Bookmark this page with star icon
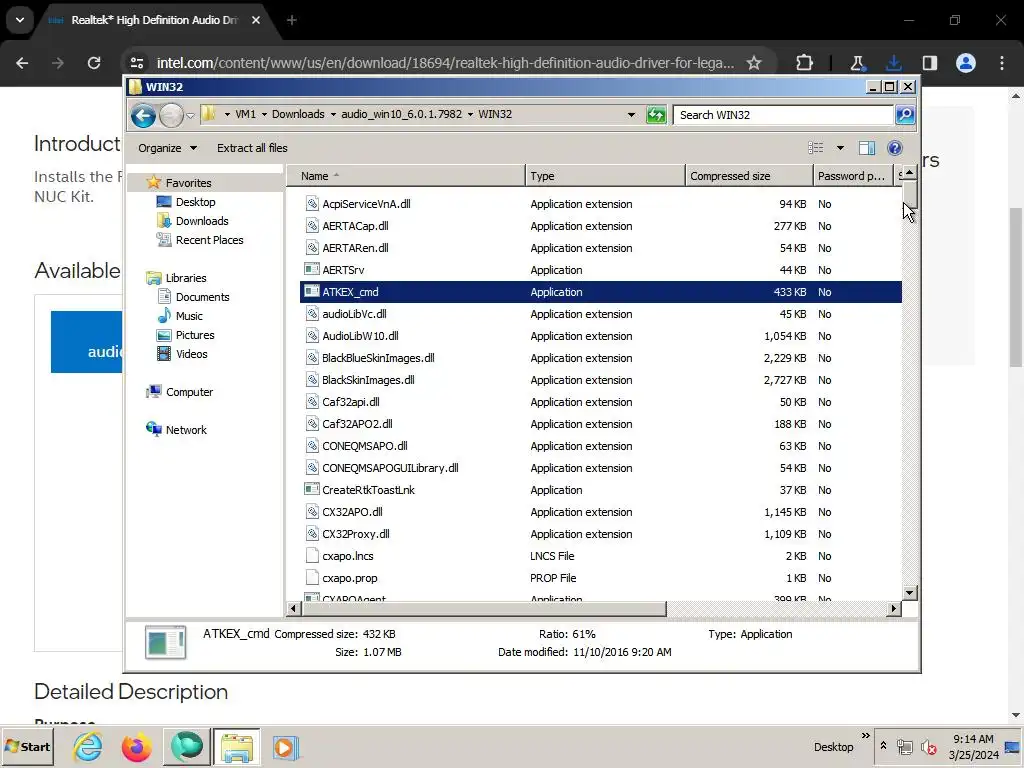This screenshot has height=768, width=1024. point(754,63)
